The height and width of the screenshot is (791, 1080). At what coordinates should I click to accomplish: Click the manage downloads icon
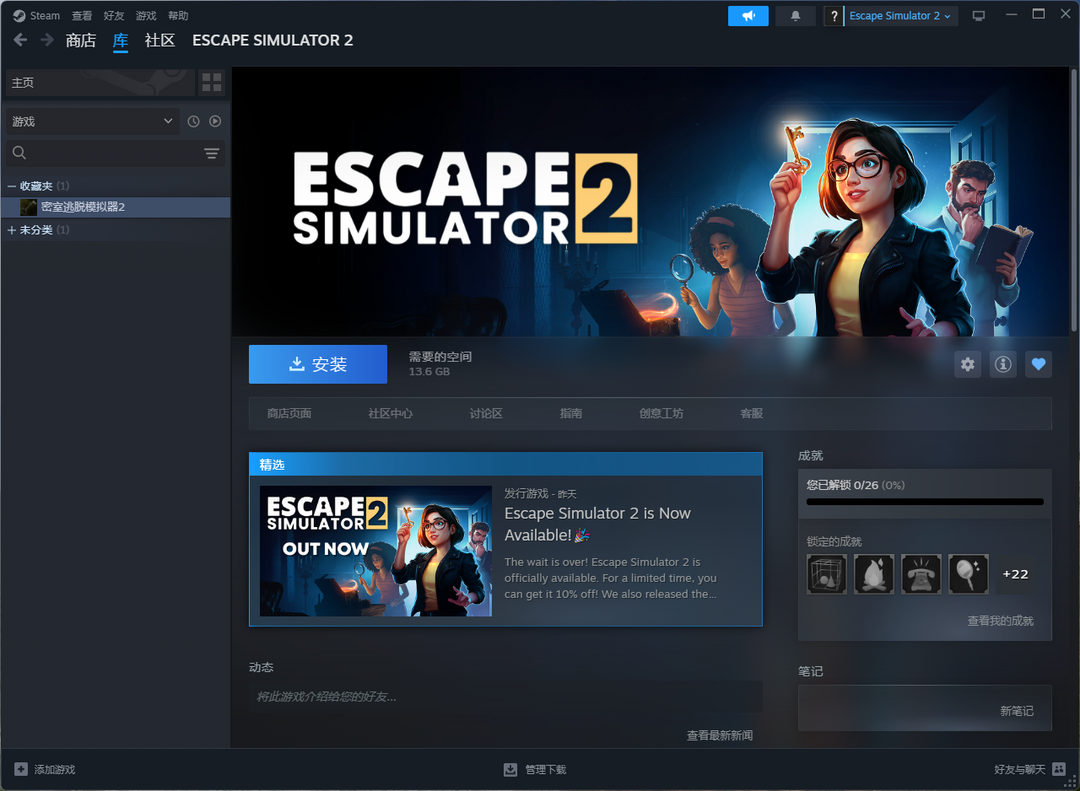[x=510, y=769]
